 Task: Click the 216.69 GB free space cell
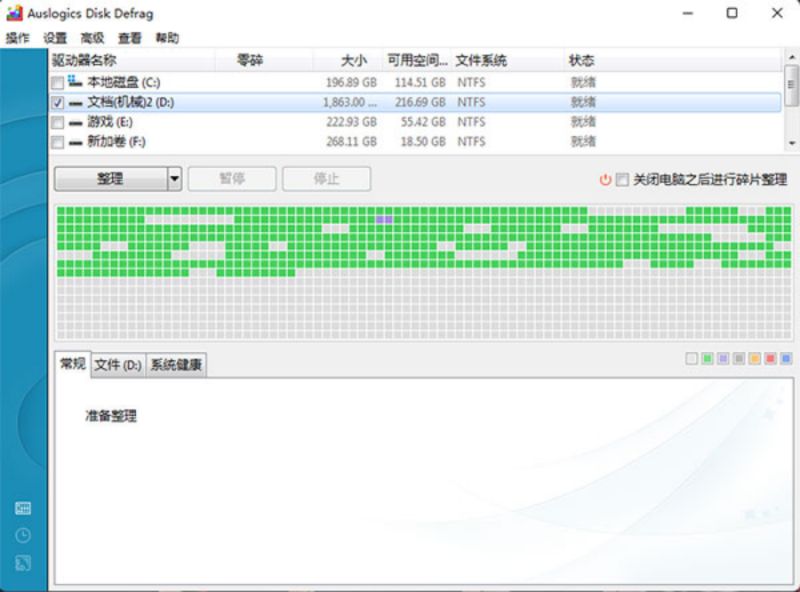click(x=420, y=103)
